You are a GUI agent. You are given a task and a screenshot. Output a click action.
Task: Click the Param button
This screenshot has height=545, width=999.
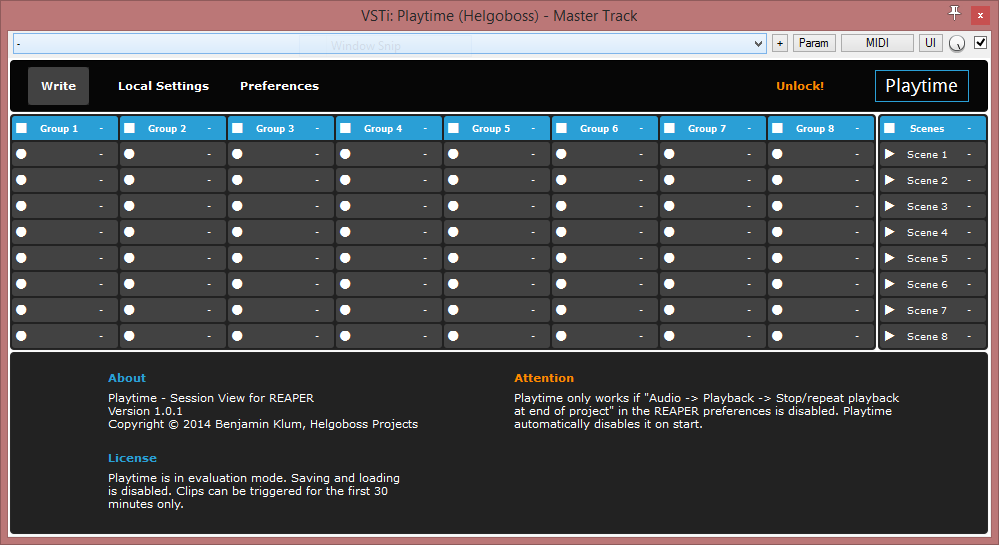coord(814,43)
